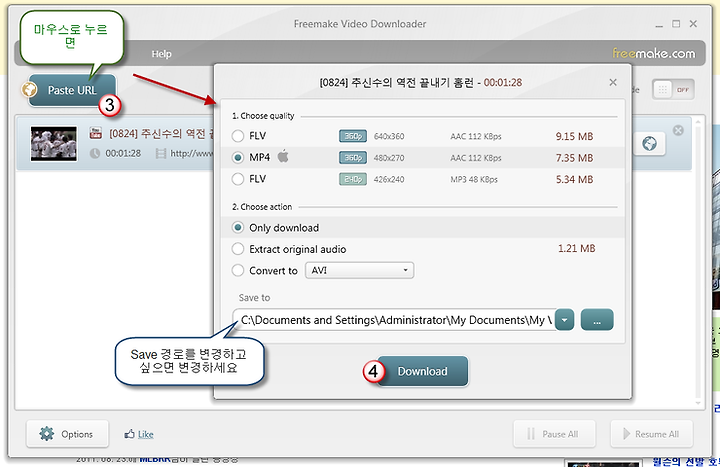Click the 9.15 MB size text

(x=574, y=136)
